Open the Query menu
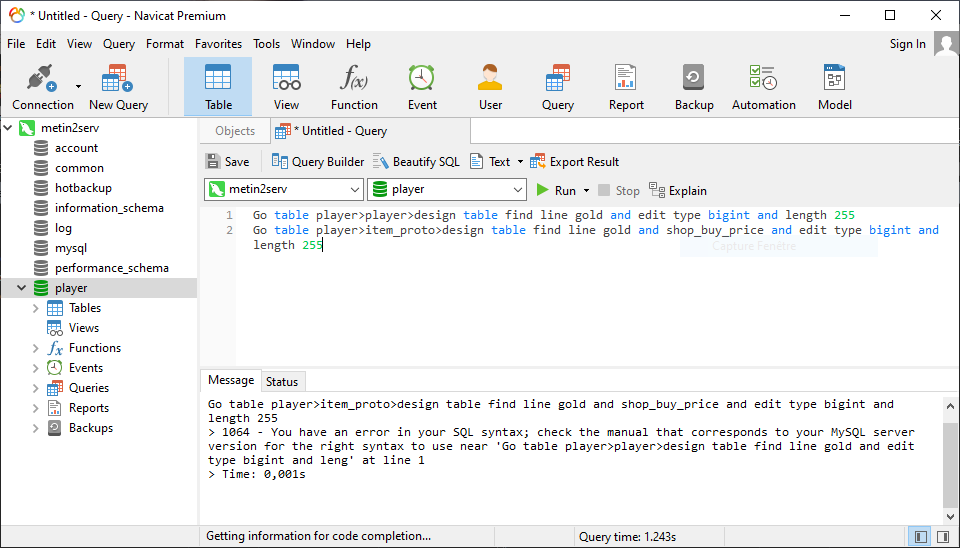Screen dimensions: 960x548 coord(119,44)
